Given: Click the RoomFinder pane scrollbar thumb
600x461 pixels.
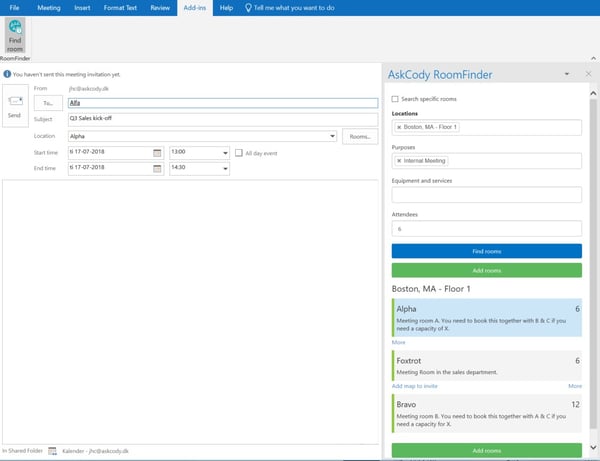Looking at the screenshot, I should (x=593, y=264).
